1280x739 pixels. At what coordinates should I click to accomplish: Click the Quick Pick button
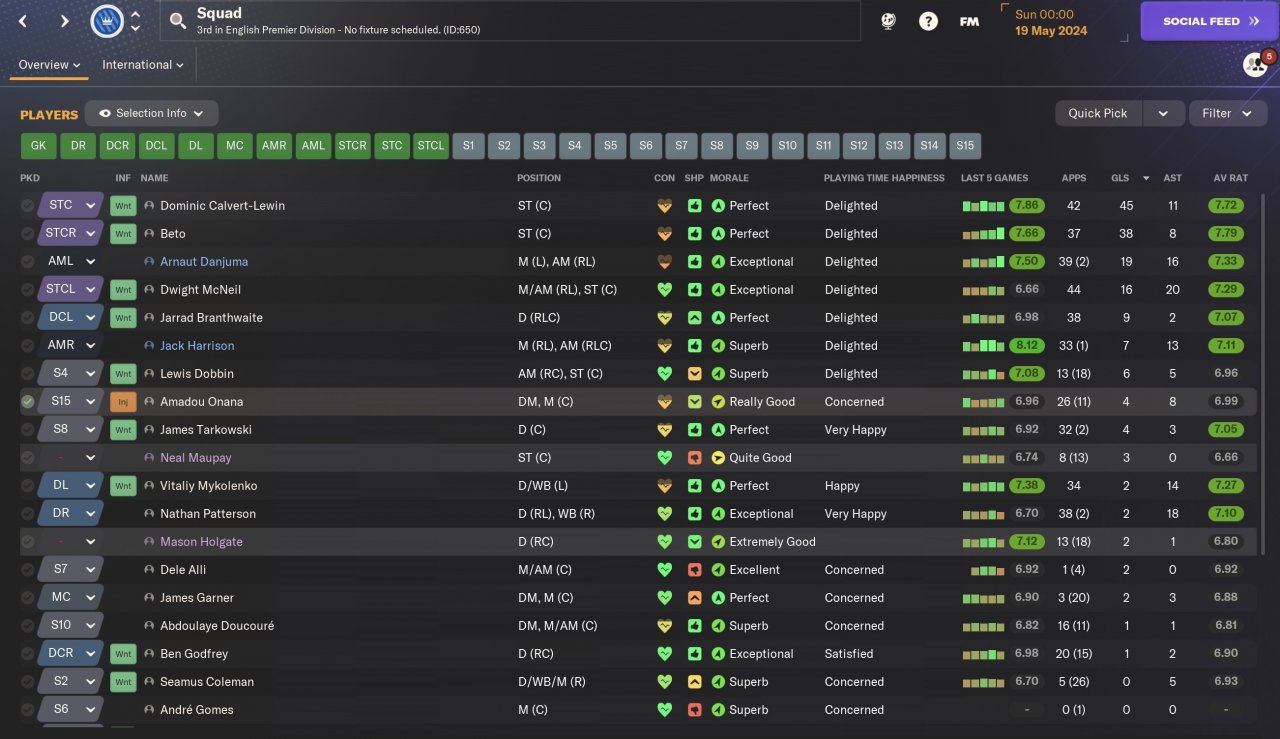pyautogui.click(x=1098, y=114)
